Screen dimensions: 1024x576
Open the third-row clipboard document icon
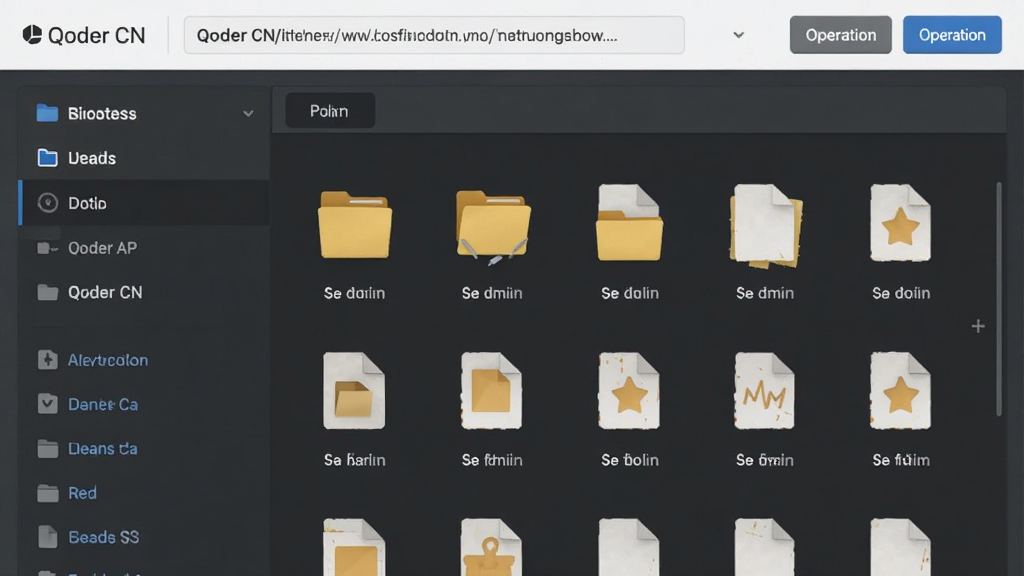tap(491, 547)
